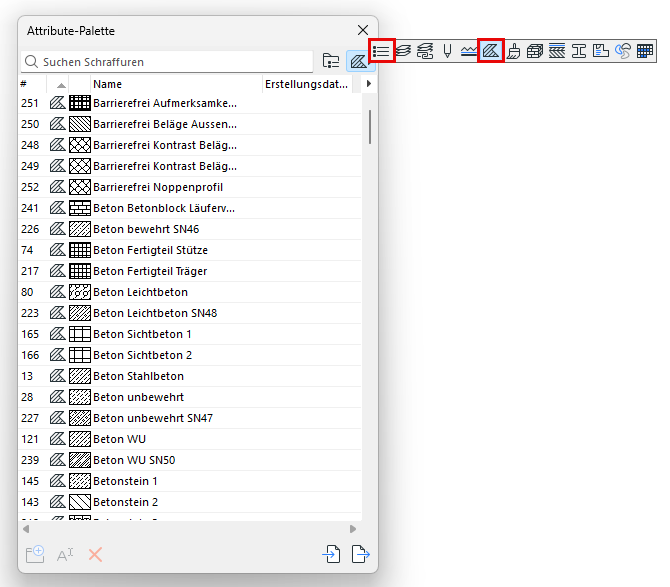Click pattern preview of Betonstein 2

click(x=80, y=502)
